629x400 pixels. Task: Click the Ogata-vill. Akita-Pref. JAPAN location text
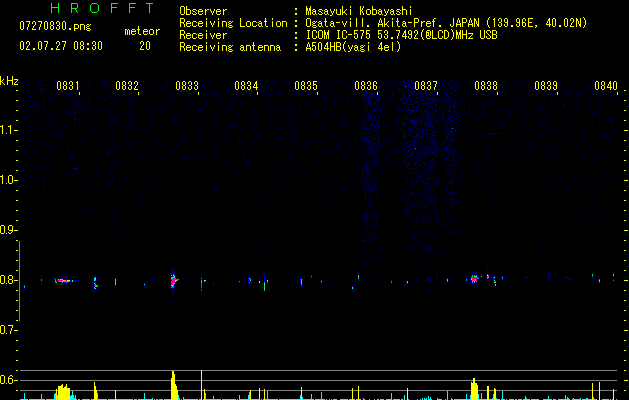pyautogui.click(x=446, y=23)
